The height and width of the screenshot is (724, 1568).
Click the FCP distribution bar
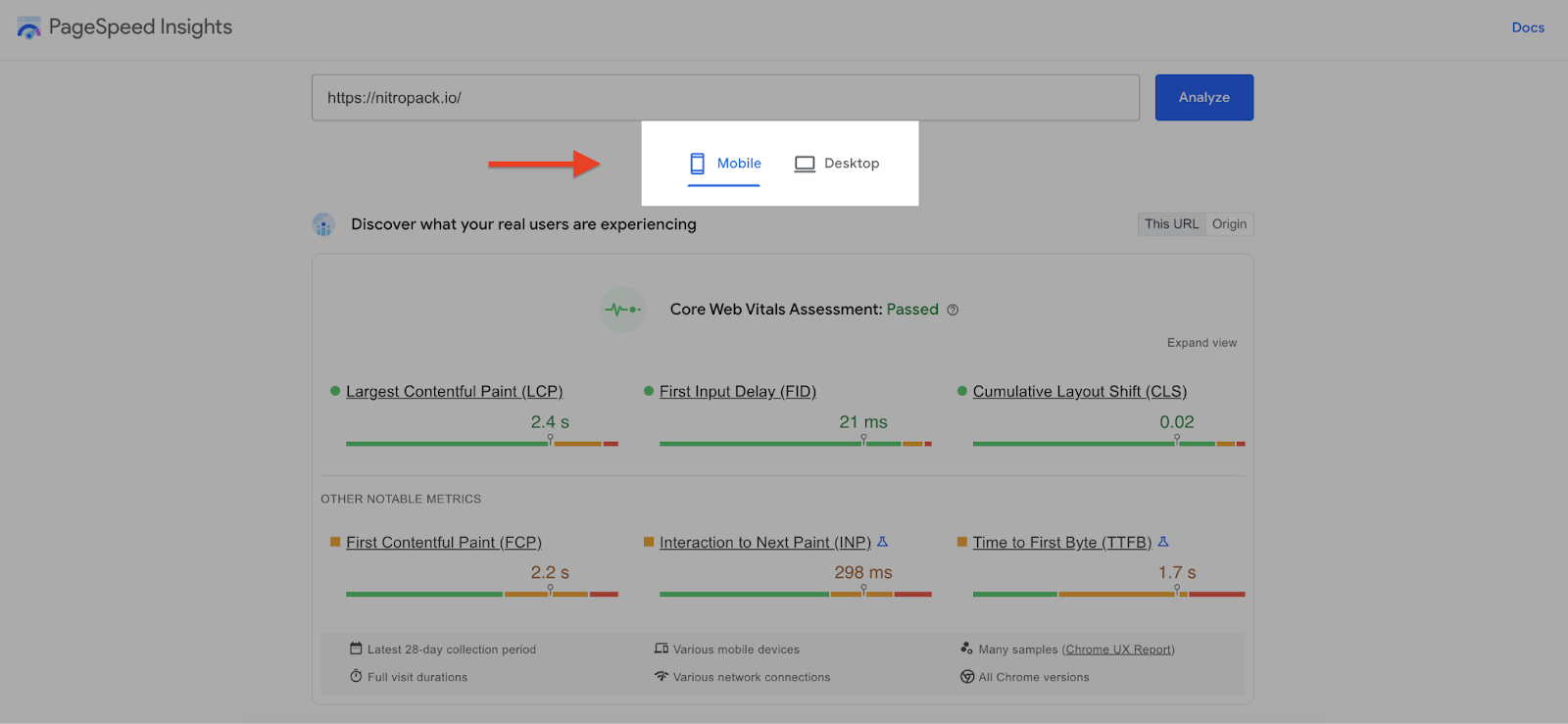click(x=482, y=594)
